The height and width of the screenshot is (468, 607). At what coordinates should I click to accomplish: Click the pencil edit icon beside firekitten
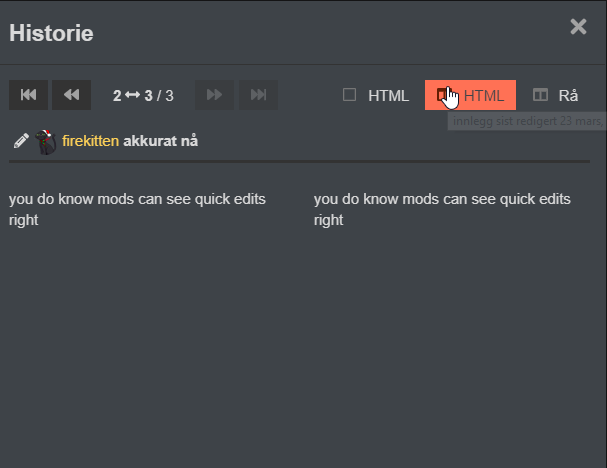point(20,141)
